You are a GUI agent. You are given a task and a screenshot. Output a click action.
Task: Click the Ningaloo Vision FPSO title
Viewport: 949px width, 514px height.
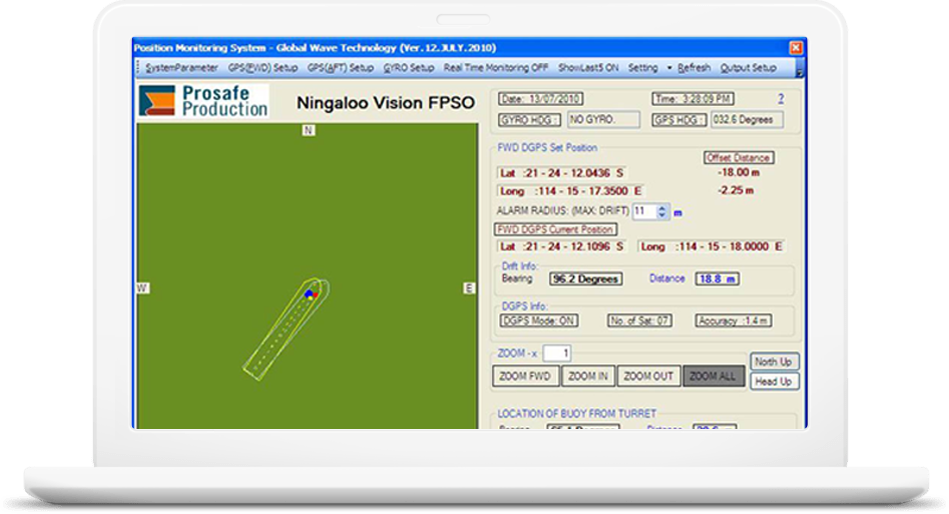(x=386, y=103)
